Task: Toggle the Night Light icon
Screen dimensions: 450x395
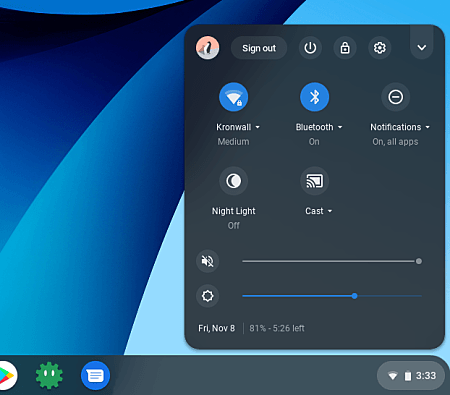Action: pyautogui.click(x=233, y=181)
